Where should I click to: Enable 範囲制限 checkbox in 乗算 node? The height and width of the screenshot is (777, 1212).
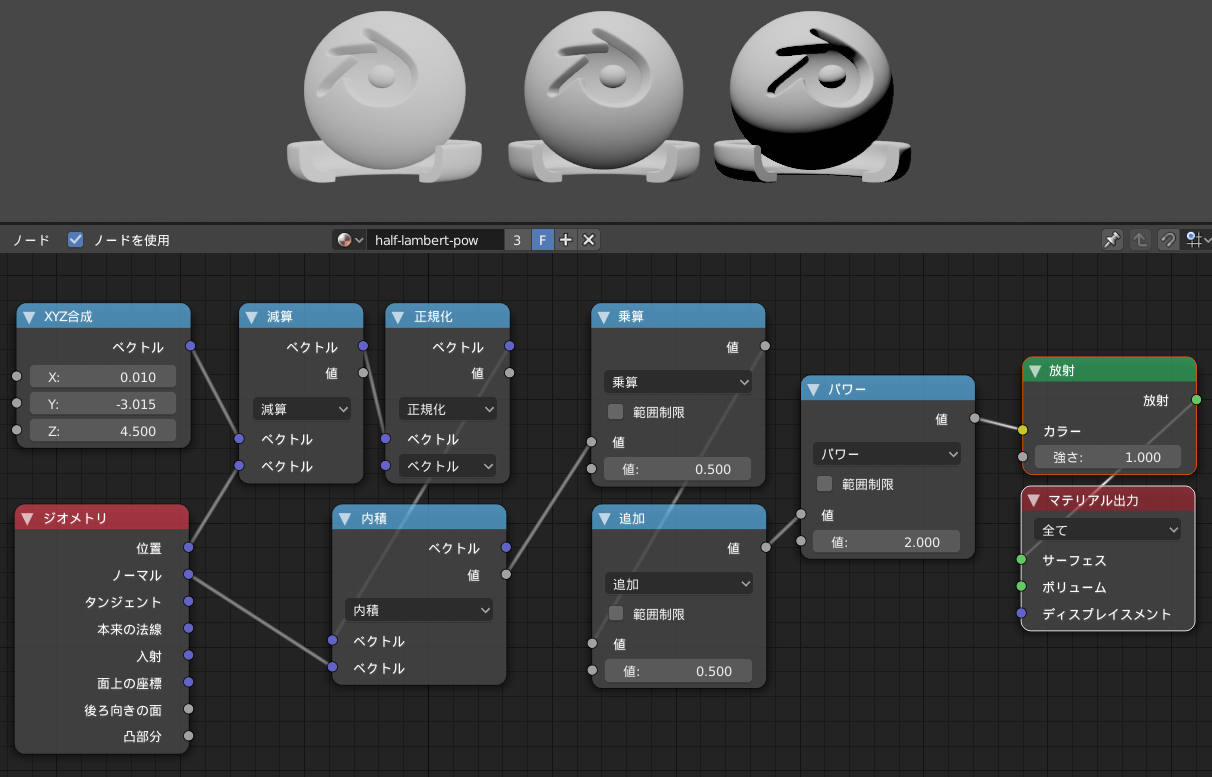click(x=616, y=412)
